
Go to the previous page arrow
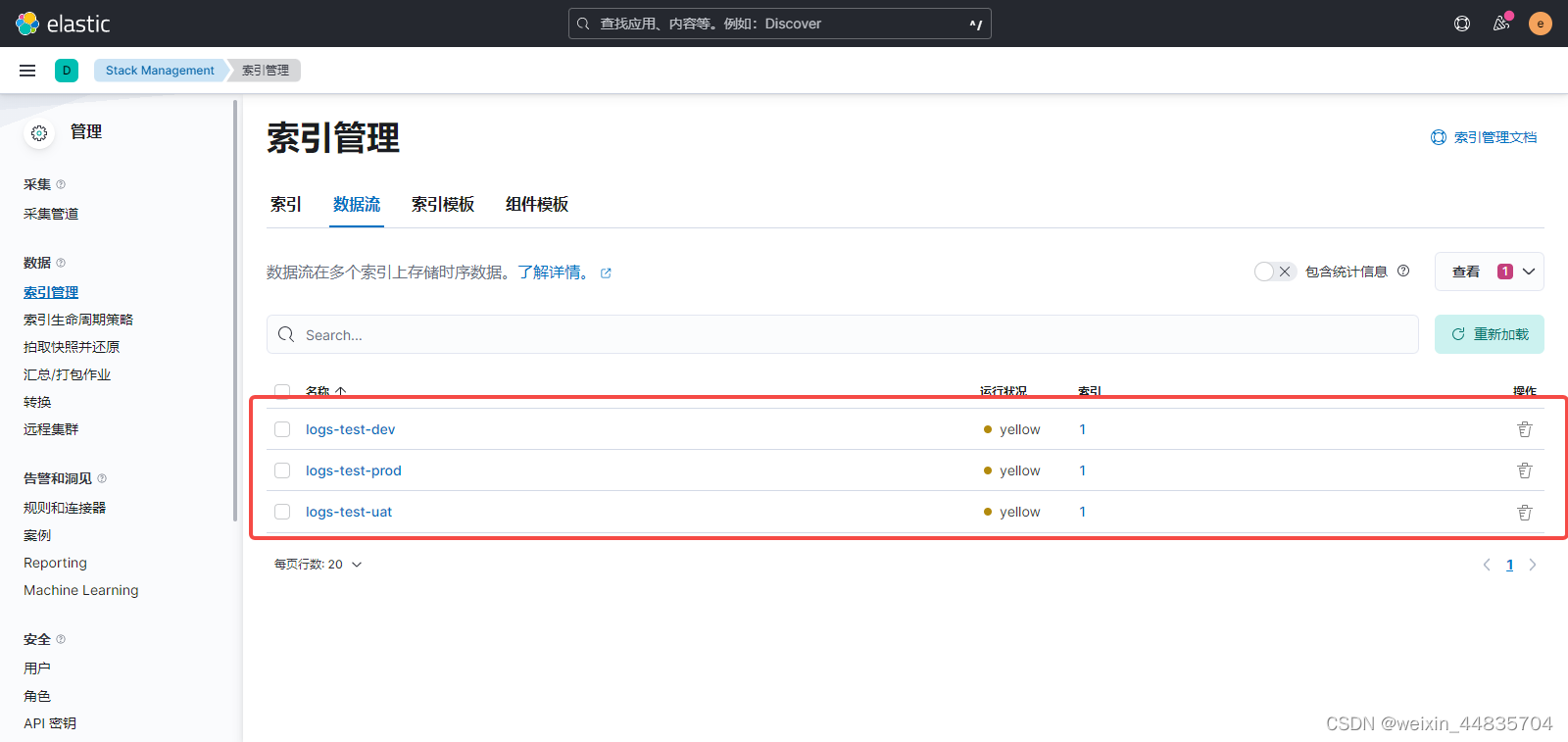(1487, 565)
